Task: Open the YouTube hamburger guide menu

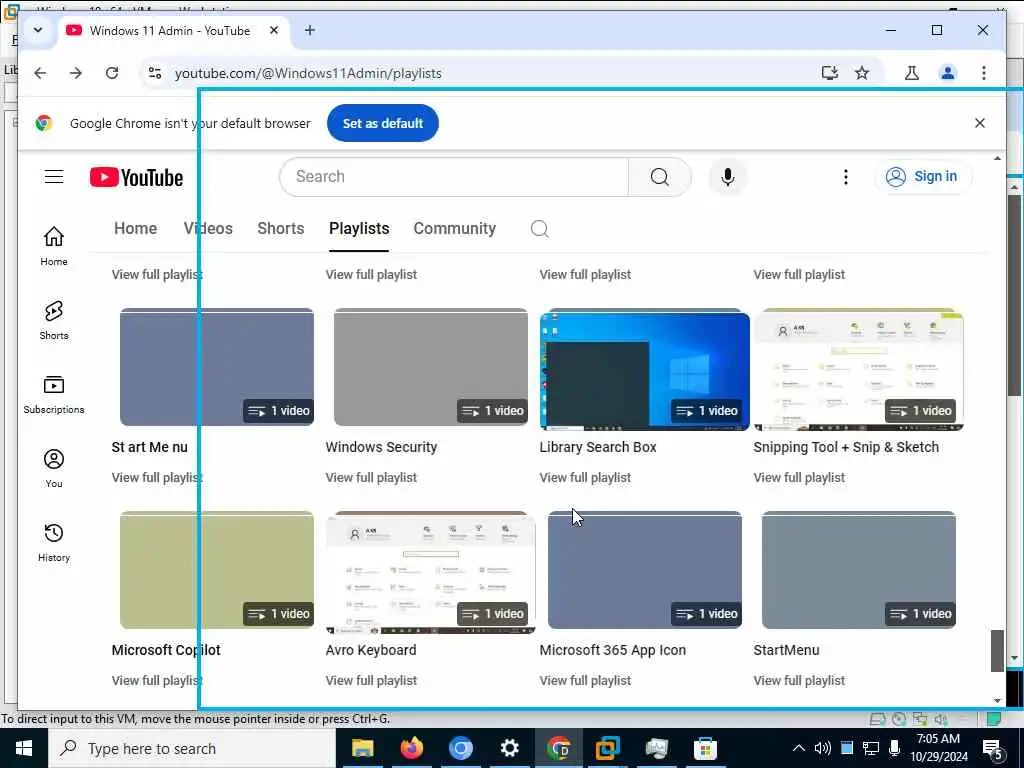Action: click(x=54, y=176)
